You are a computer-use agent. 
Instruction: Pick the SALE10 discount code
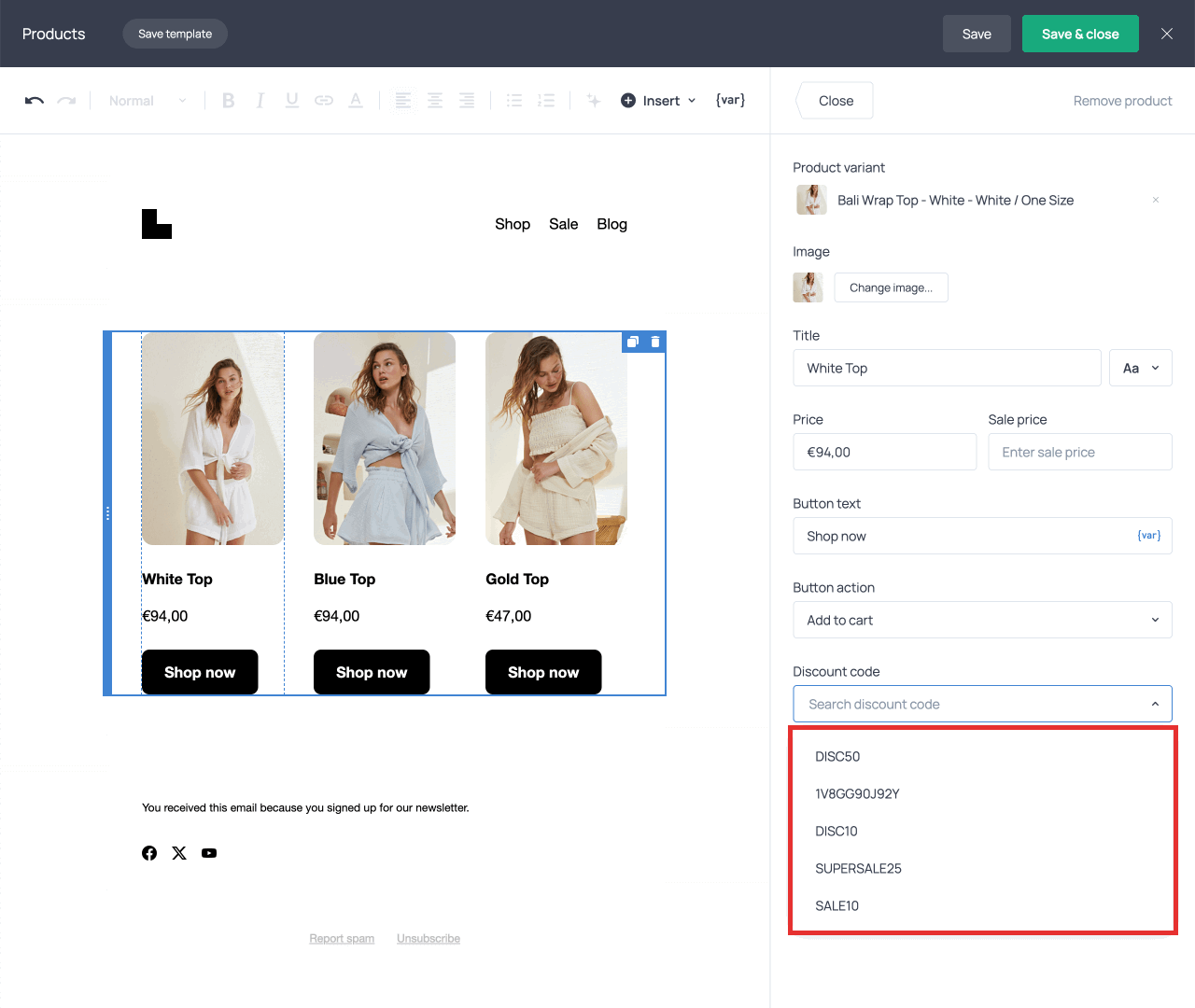(x=836, y=905)
